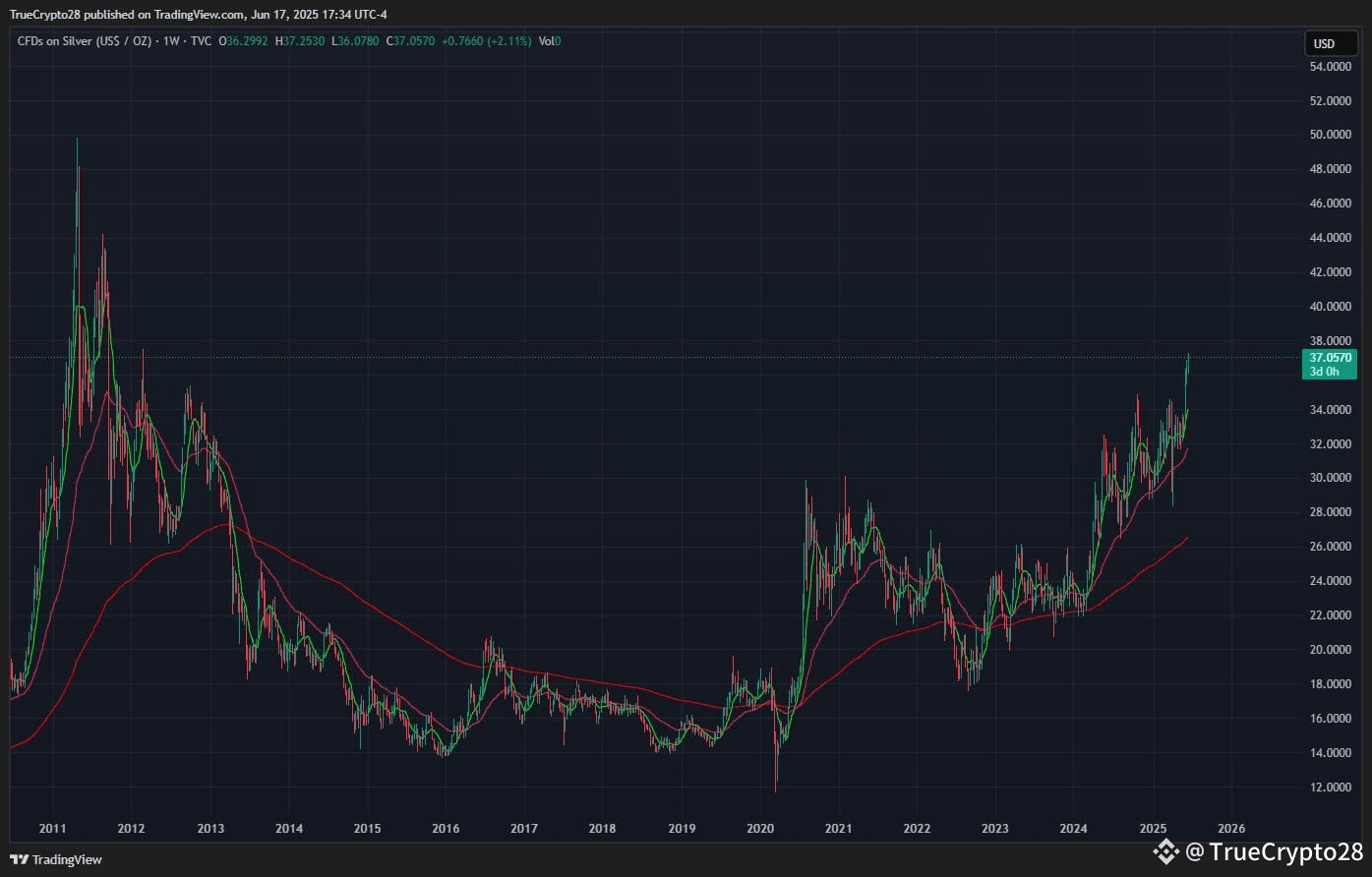
Task: Click the 42.0000 price axis label
Action: [x=1329, y=272]
